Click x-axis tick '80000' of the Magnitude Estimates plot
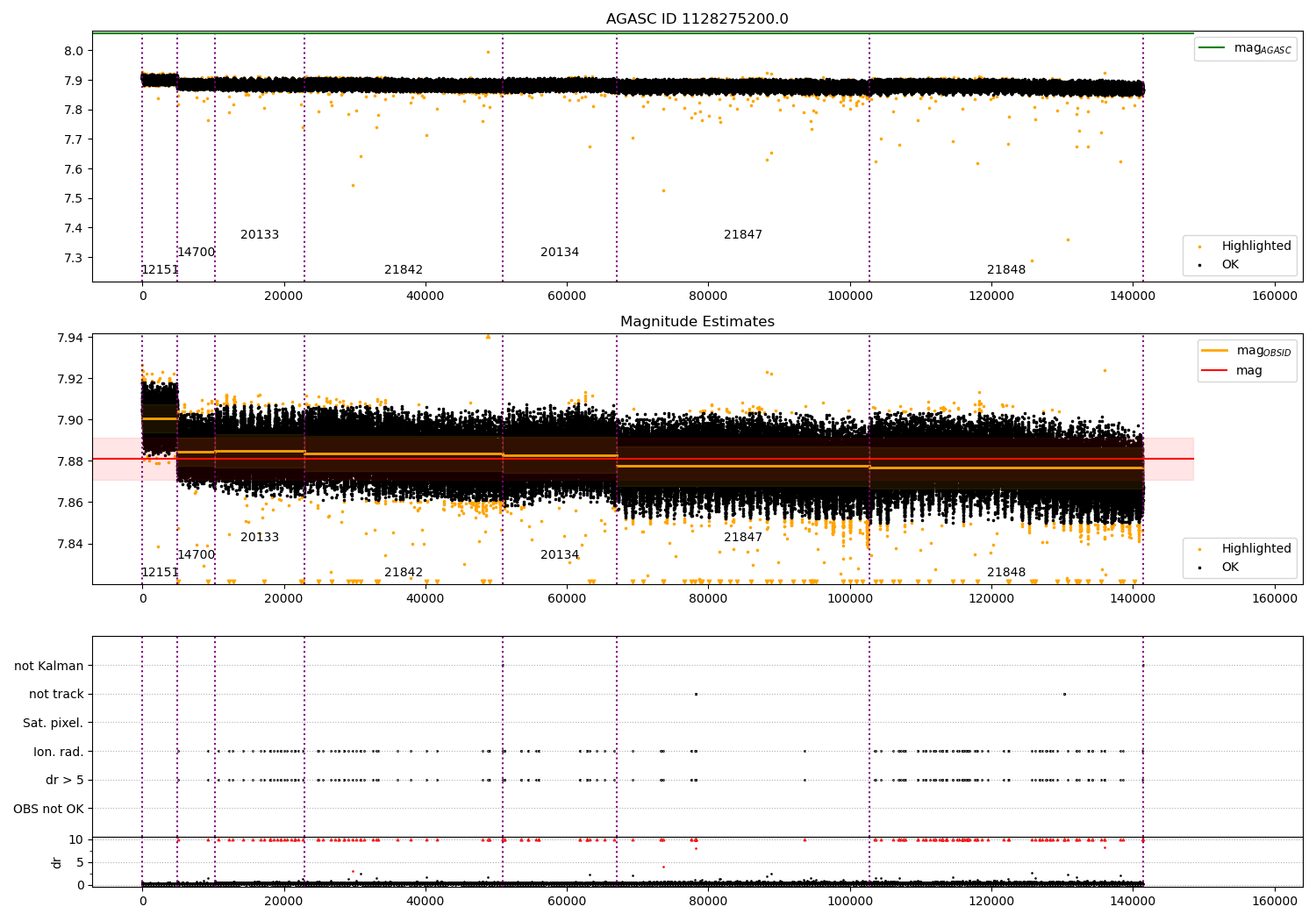1316x921 pixels. coord(708,599)
